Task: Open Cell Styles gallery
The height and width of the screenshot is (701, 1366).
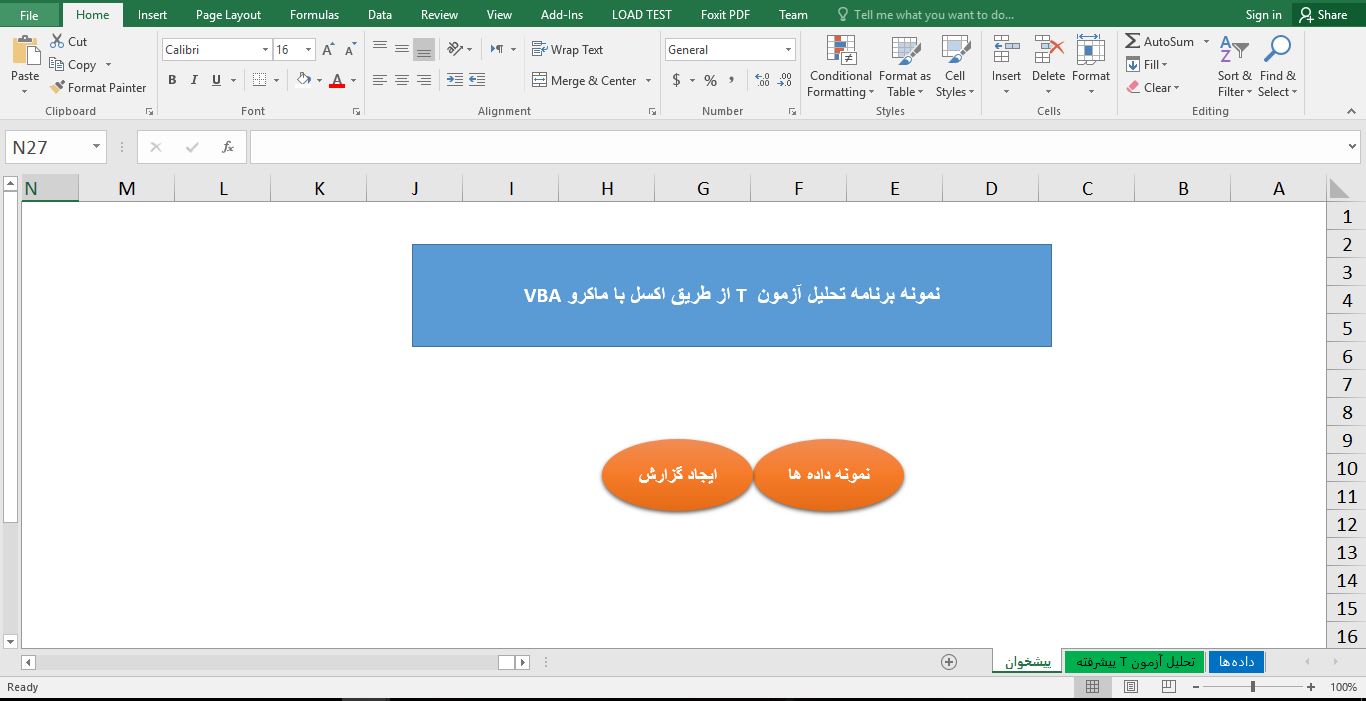Action: [955, 67]
